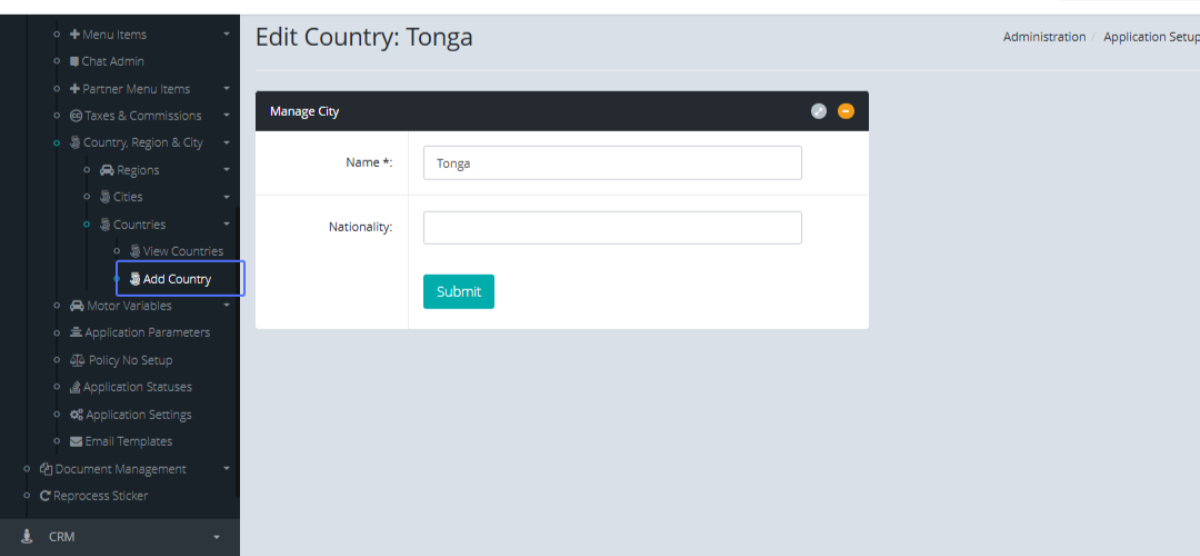Open View Countries in sidebar
This screenshot has width=1200, height=556.
[182, 251]
